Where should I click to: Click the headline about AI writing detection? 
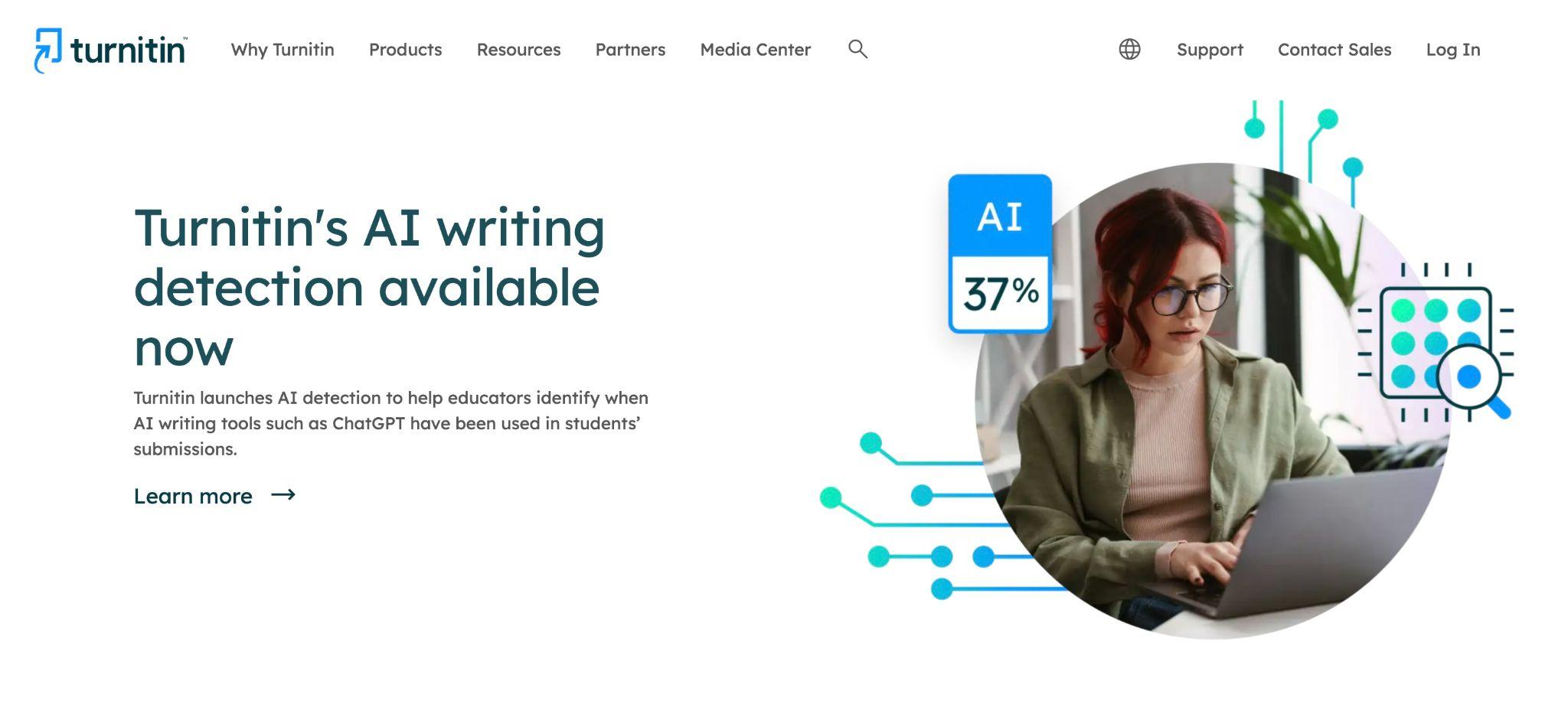pyautogui.click(x=367, y=287)
